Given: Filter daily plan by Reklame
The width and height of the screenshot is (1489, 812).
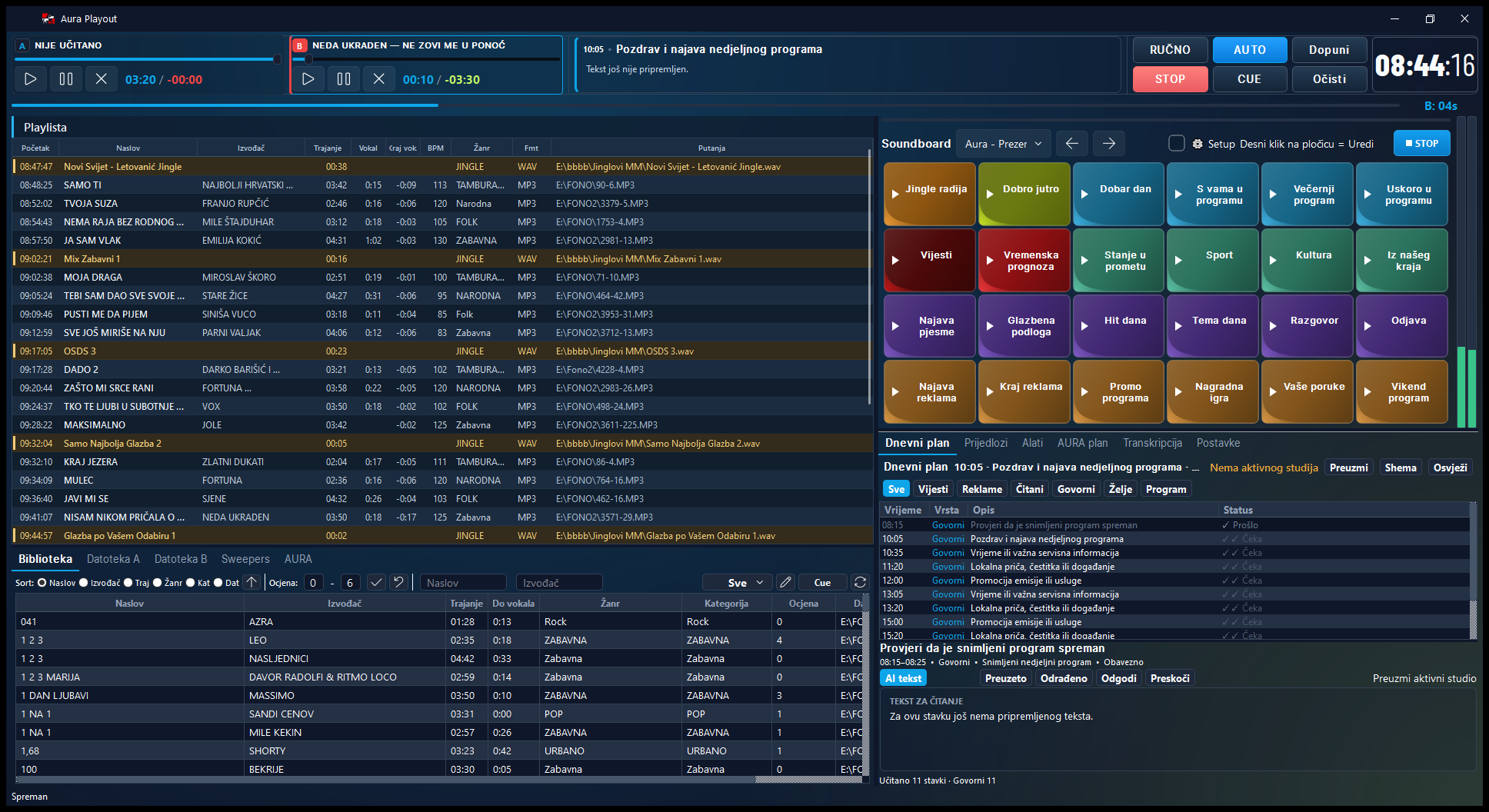Looking at the screenshot, I should pos(982,489).
